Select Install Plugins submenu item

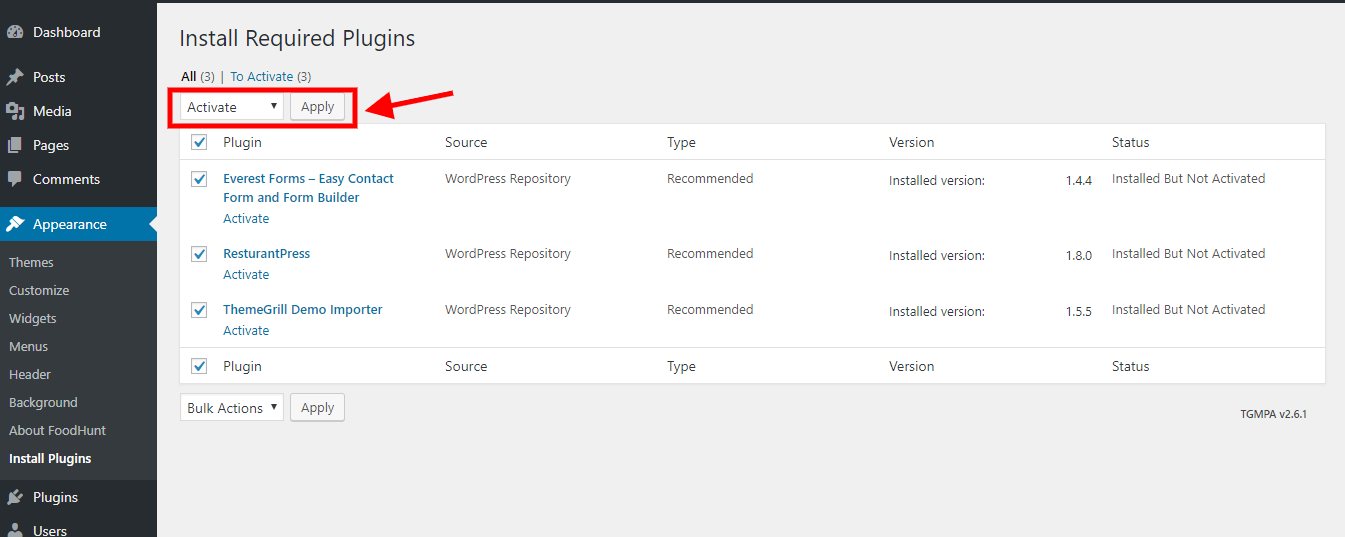50,458
